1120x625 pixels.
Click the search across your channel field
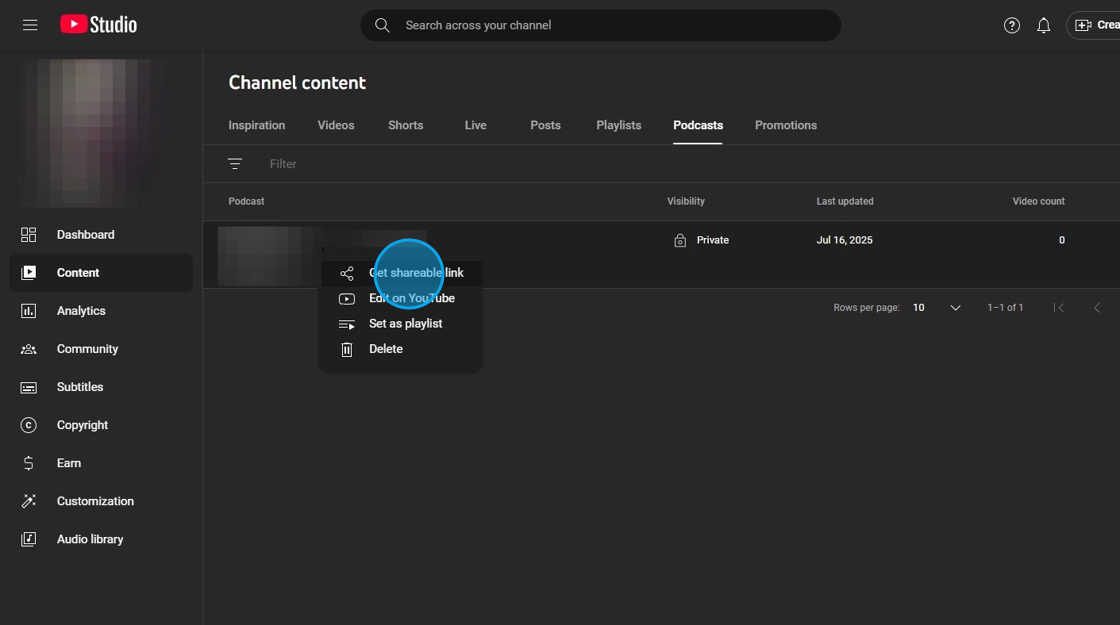[601, 25]
